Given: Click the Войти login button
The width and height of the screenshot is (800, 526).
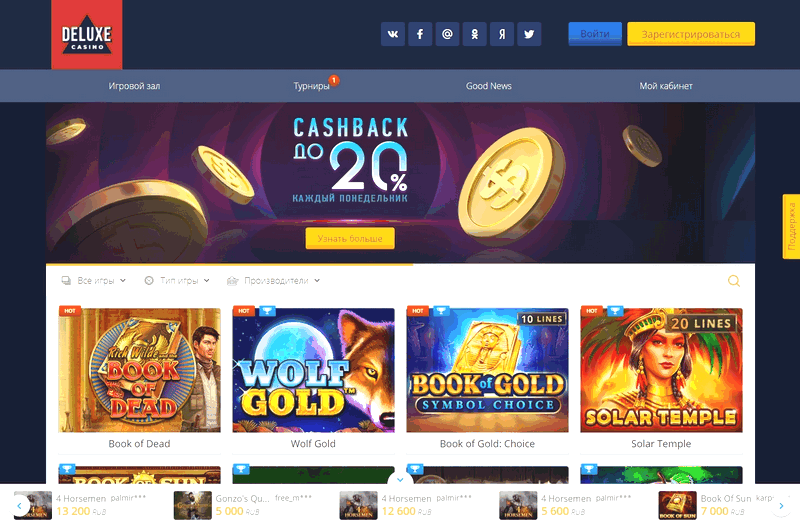Looking at the screenshot, I should click(595, 34).
